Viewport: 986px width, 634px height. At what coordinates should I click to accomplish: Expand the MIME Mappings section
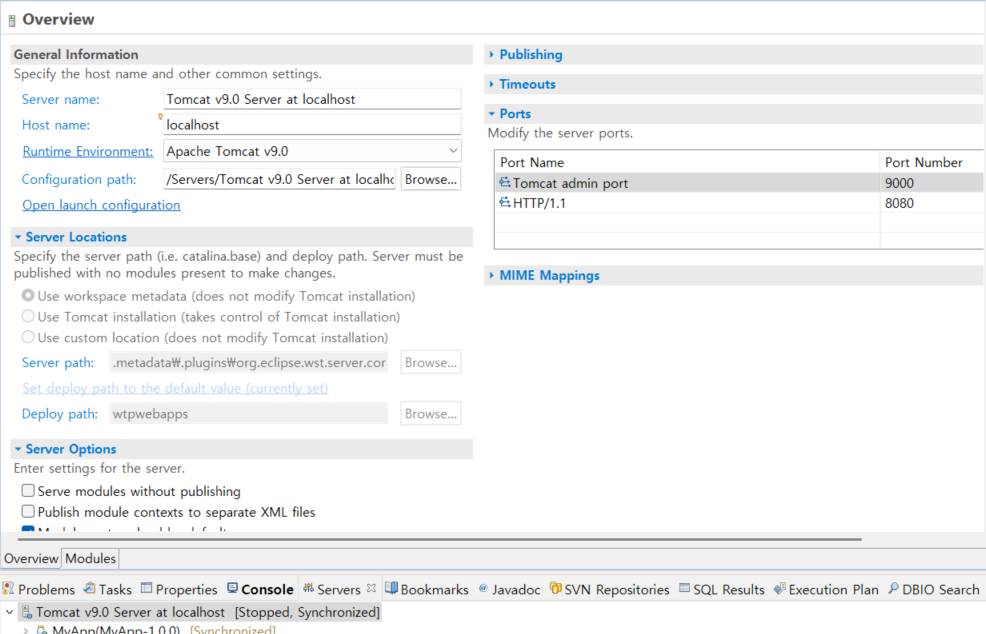(x=492, y=275)
